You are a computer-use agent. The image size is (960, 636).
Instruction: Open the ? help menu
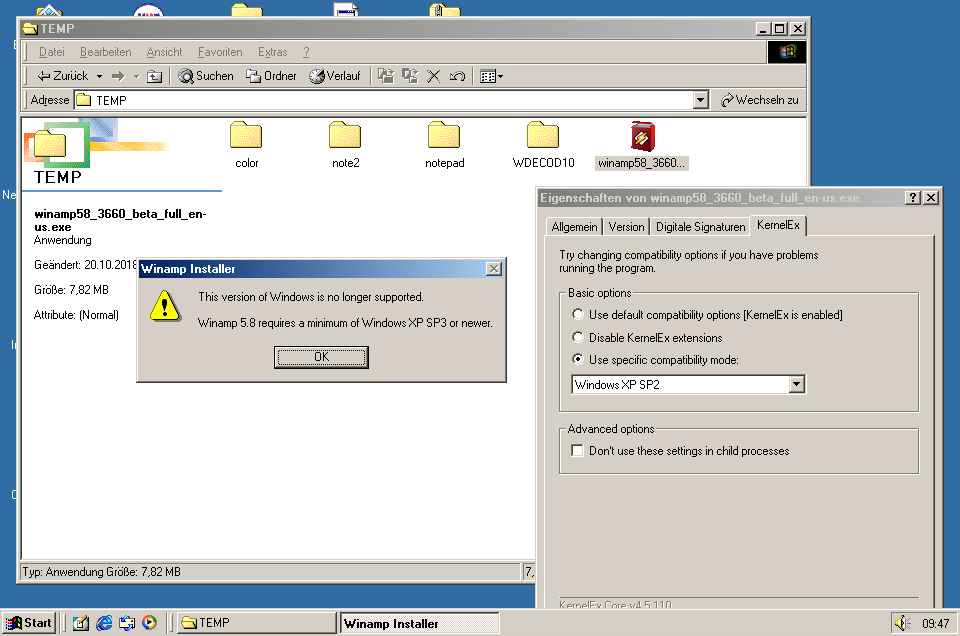pyautogui.click(x=306, y=52)
